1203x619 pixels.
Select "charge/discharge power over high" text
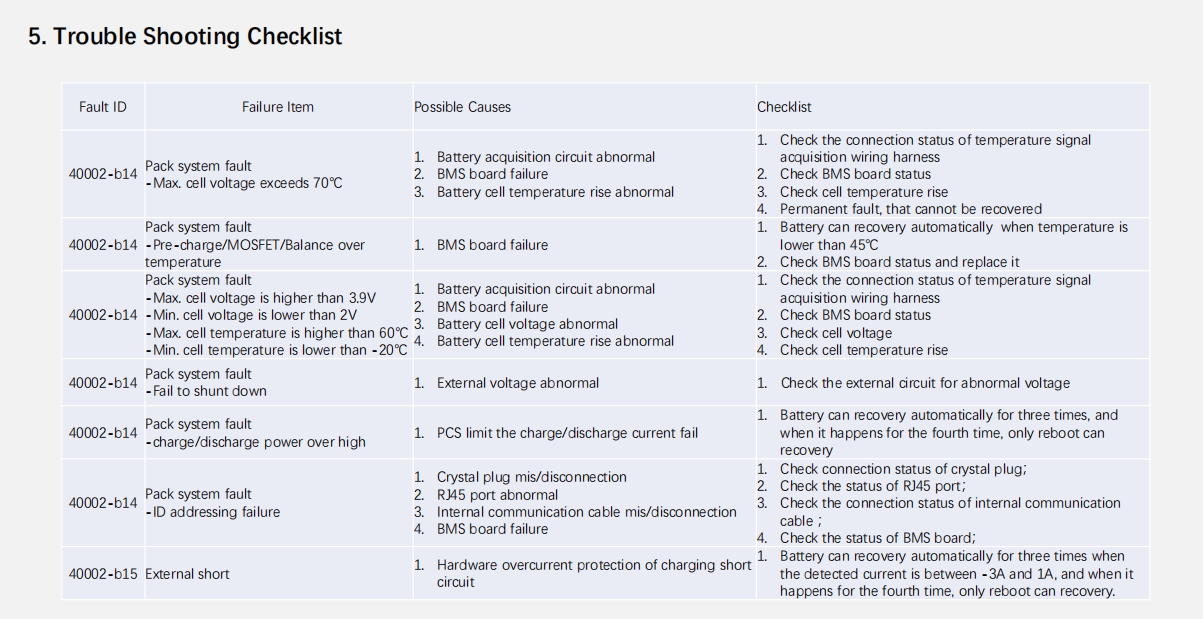(259, 442)
